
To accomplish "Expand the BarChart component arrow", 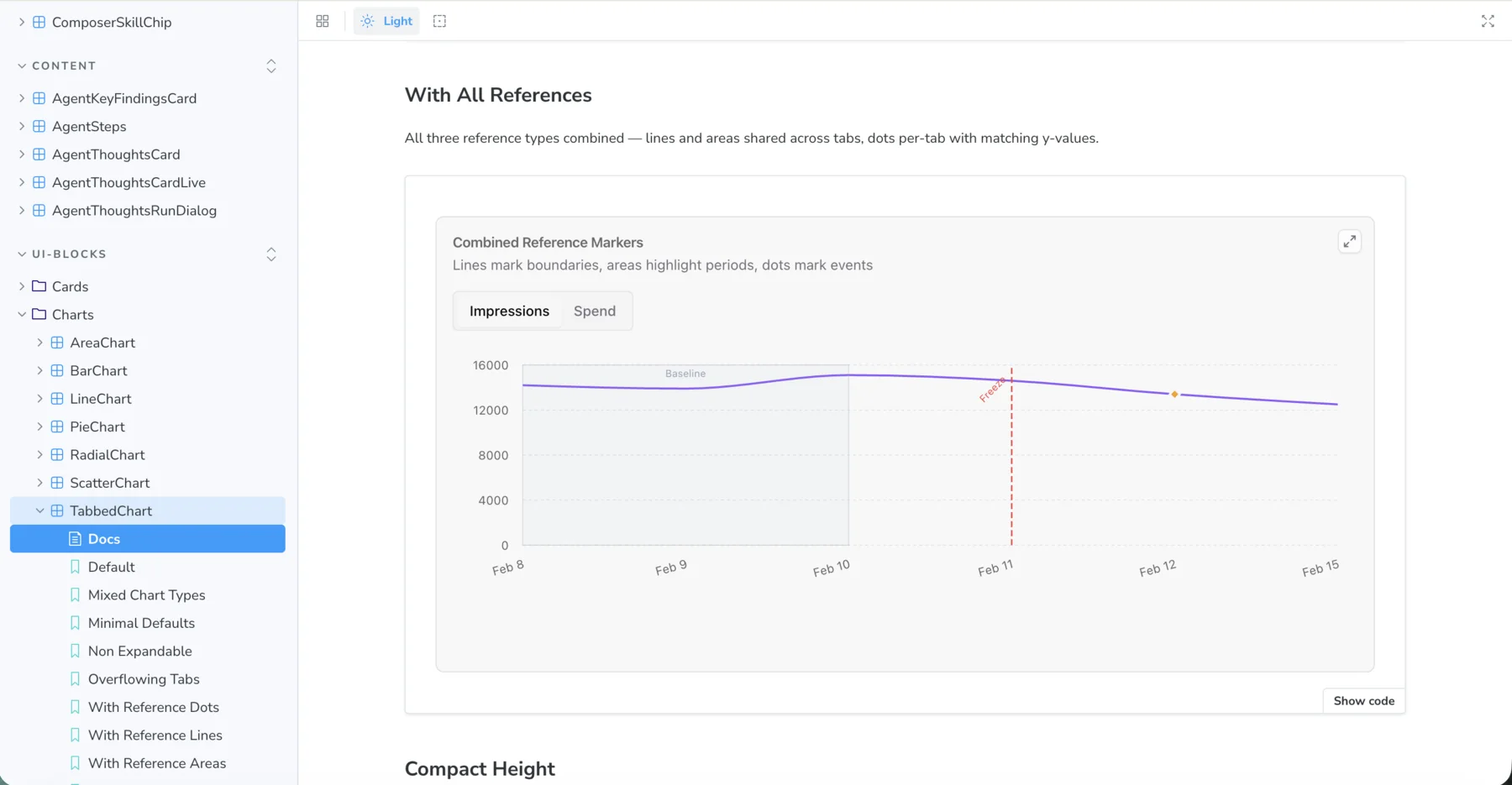I will click(39, 370).
